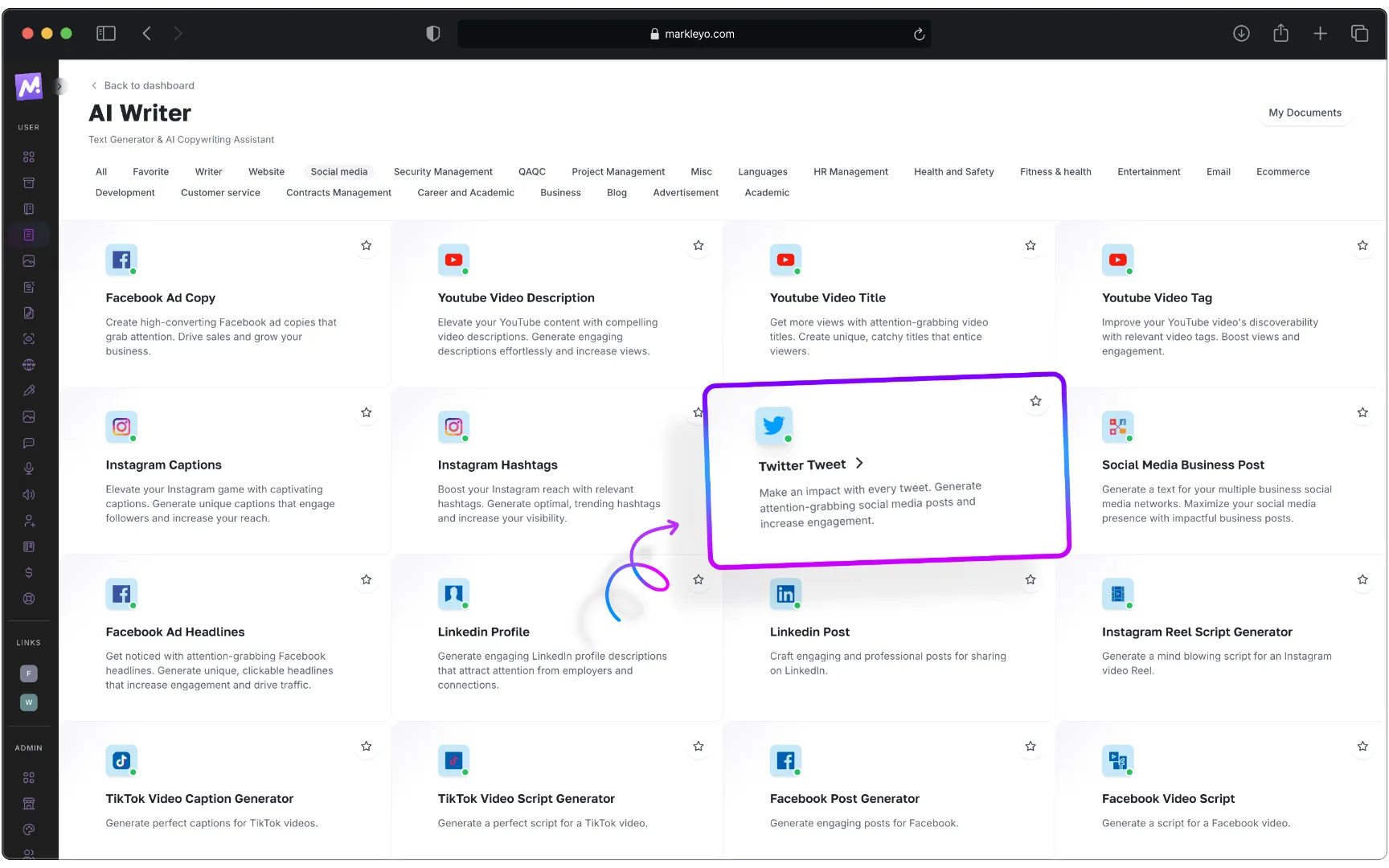1389x868 pixels.
Task: Click Safari's downloads icon
Action: coord(1241,34)
